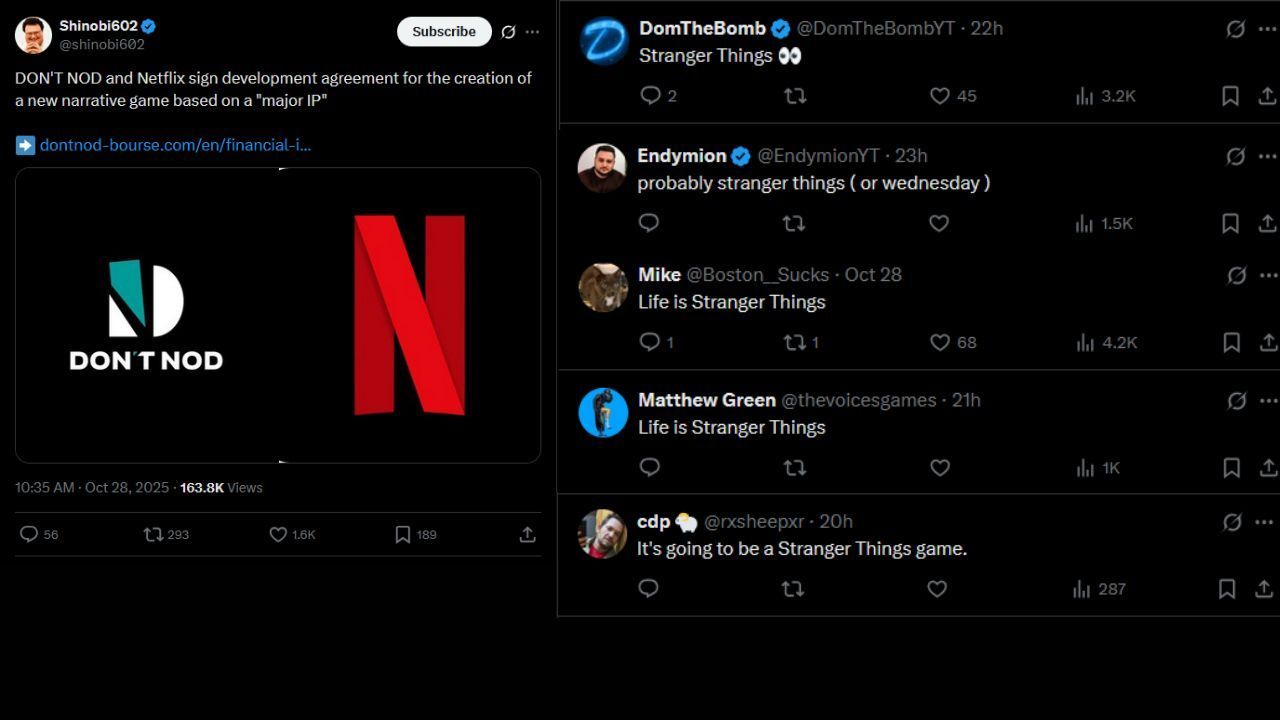Viewport: 1280px width, 720px height.
Task: Open the DON'T NOD and Netflix image
Action: [278, 315]
